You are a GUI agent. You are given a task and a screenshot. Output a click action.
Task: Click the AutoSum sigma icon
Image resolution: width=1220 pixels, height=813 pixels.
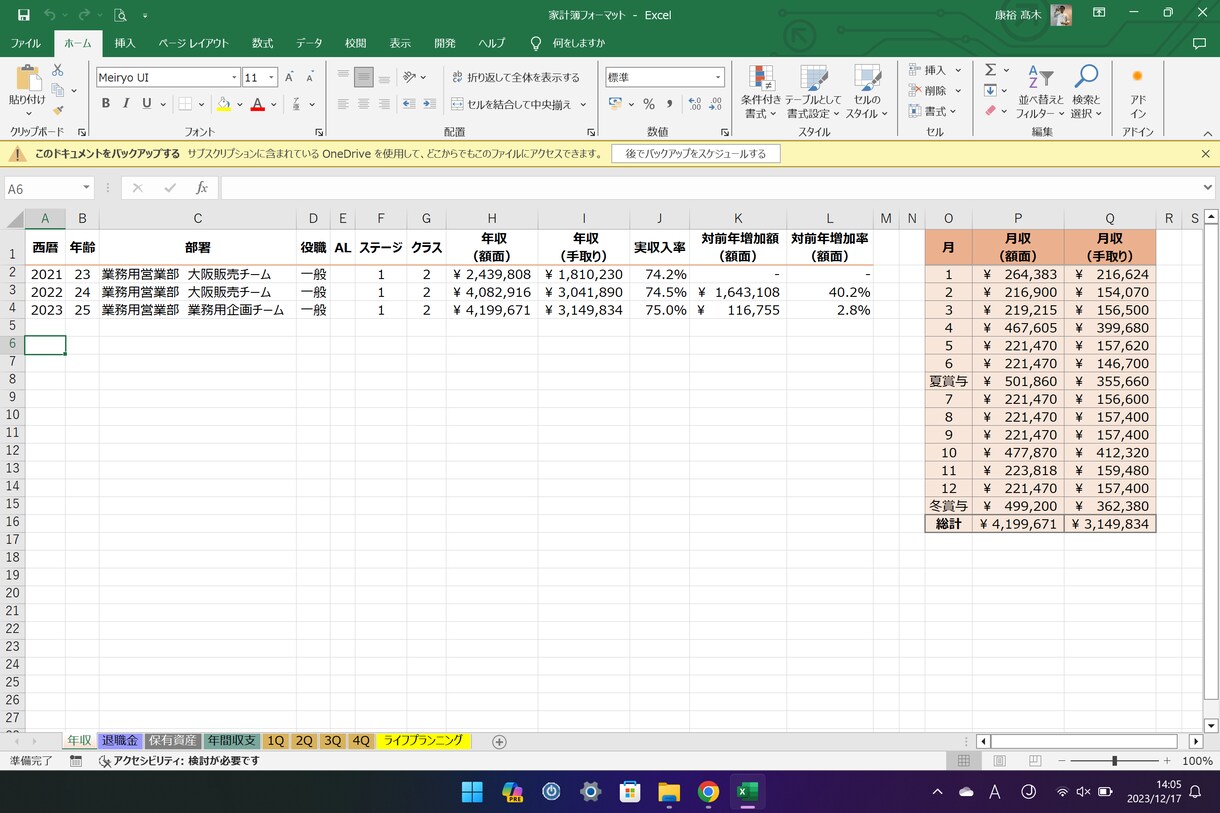tap(990, 70)
